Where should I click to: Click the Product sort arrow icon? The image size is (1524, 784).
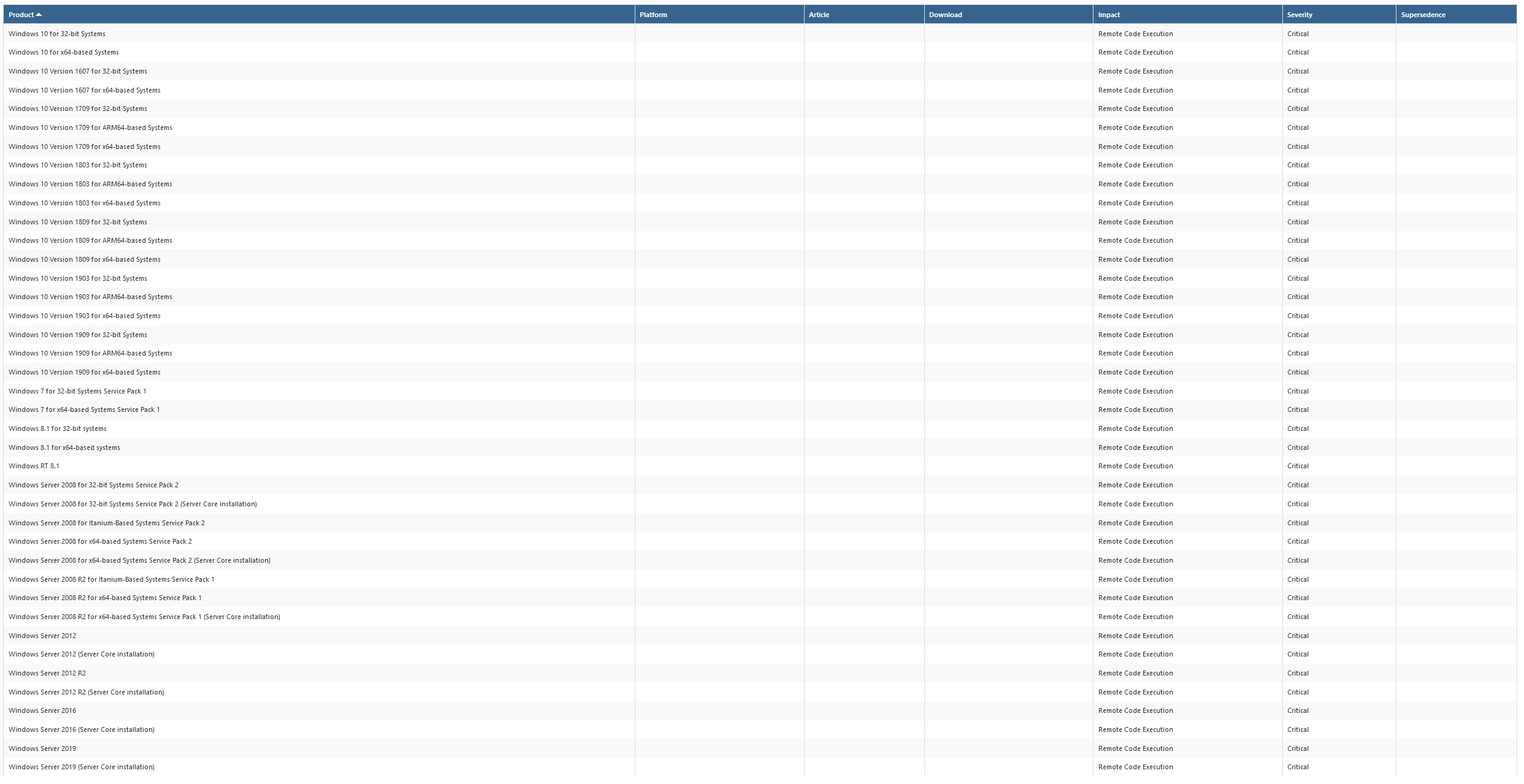pos(39,15)
